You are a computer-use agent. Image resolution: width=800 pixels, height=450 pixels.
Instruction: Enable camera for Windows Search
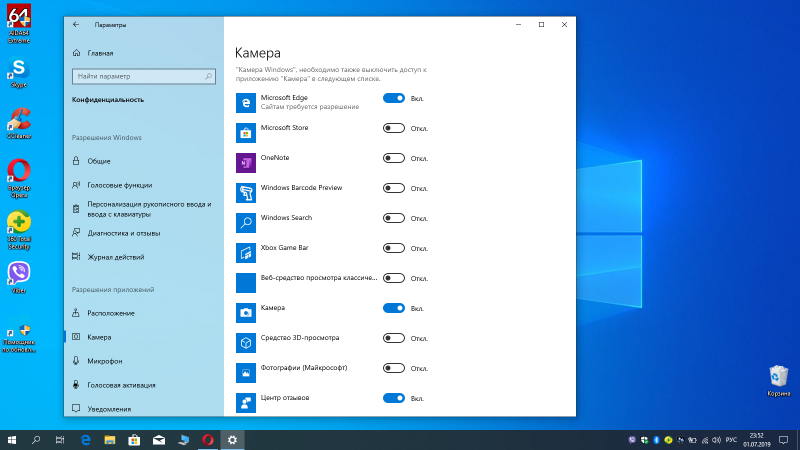(393, 218)
